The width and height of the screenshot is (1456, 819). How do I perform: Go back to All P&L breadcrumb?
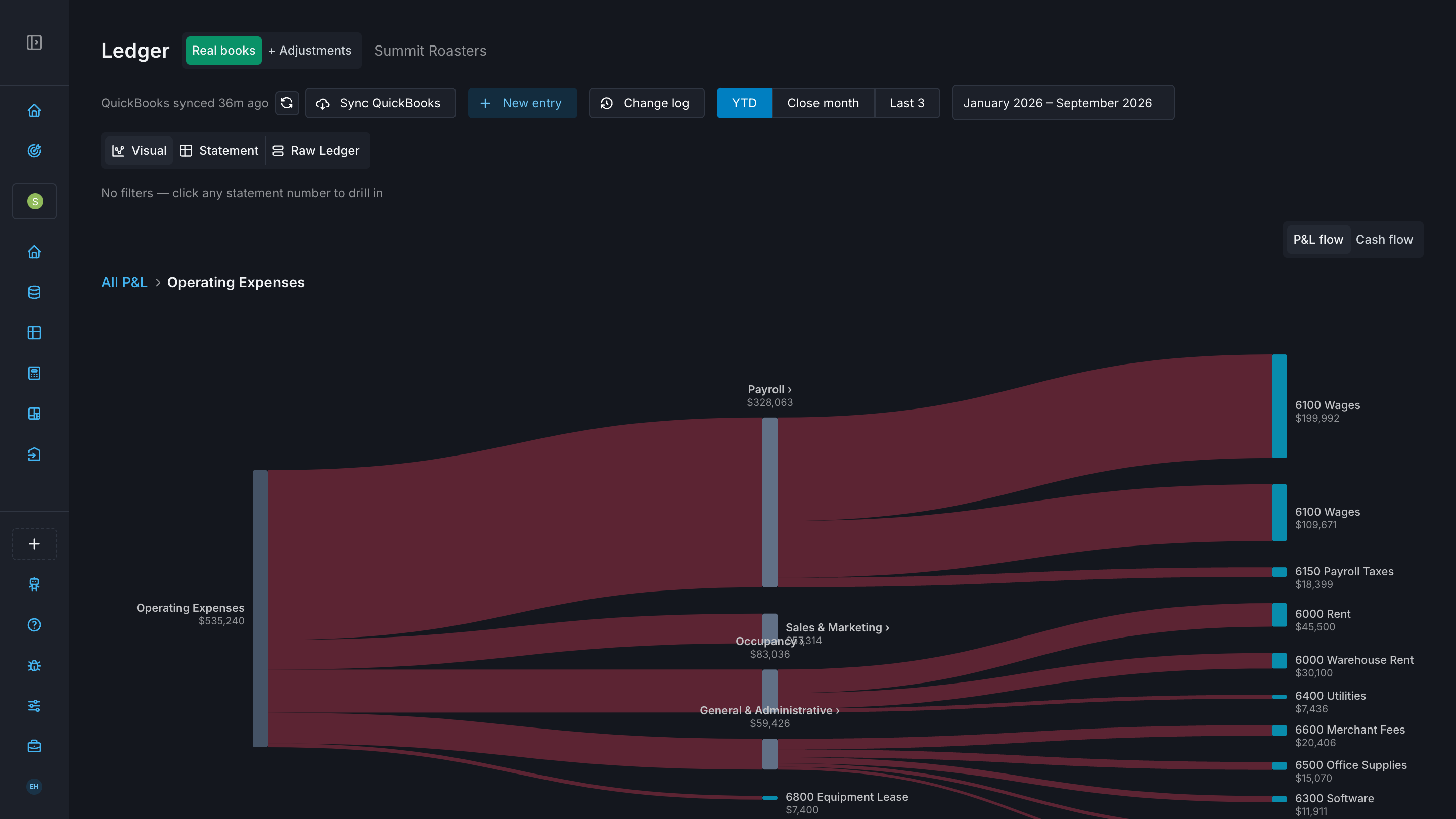[124, 282]
